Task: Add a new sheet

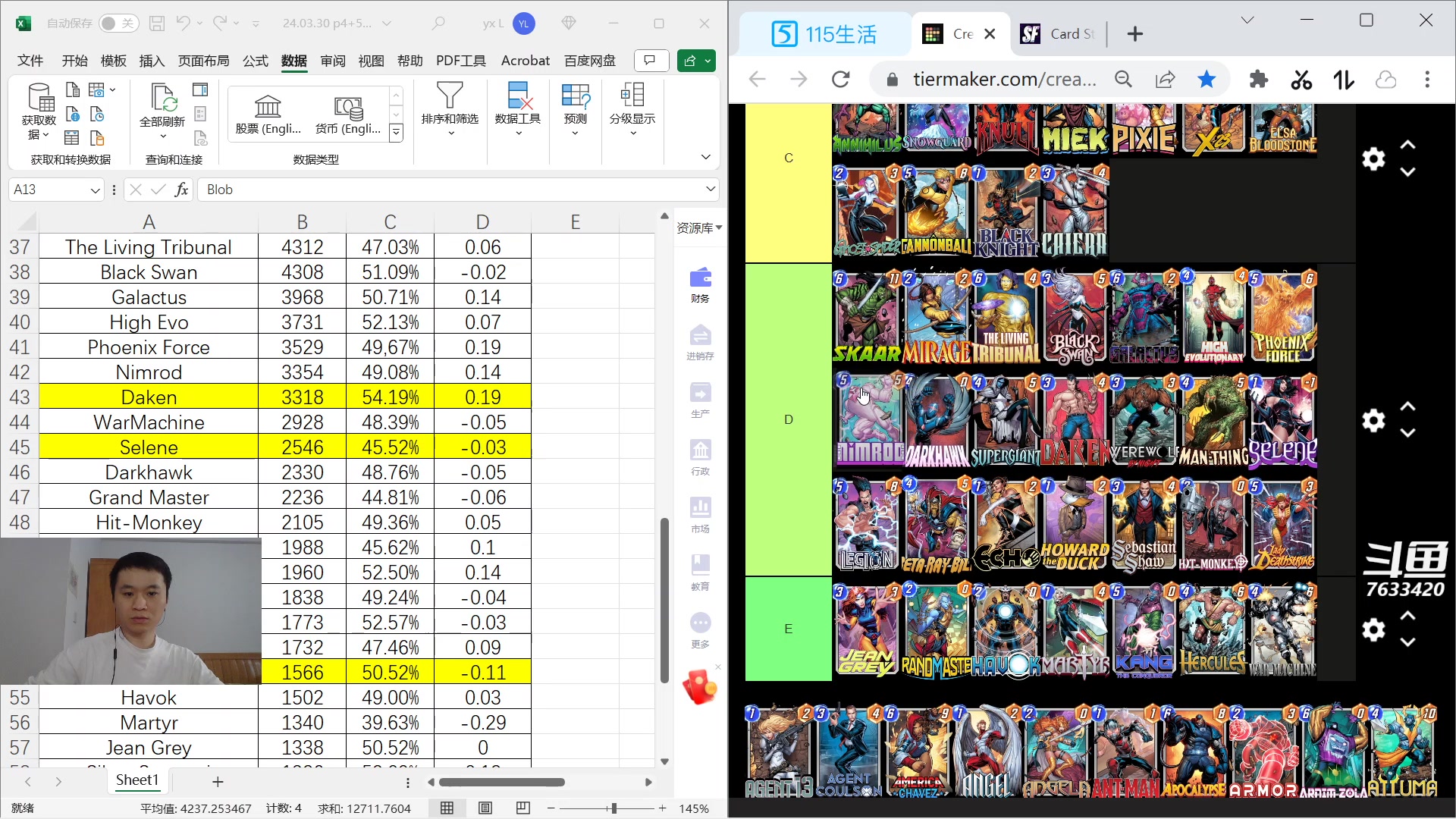Action: (218, 782)
